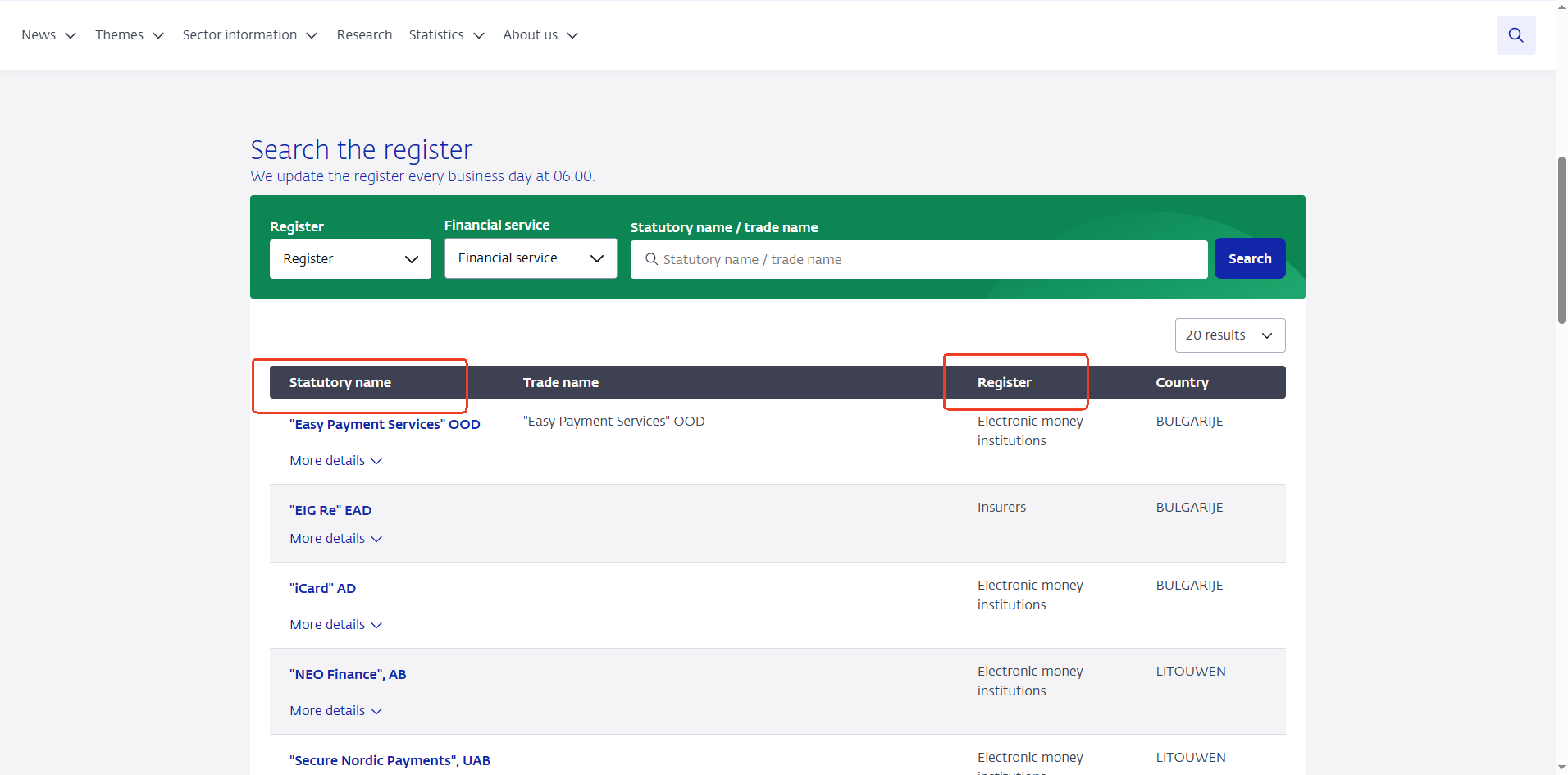The width and height of the screenshot is (1568, 775).
Task: Open the Financial service dropdown
Action: pyautogui.click(x=530, y=258)
